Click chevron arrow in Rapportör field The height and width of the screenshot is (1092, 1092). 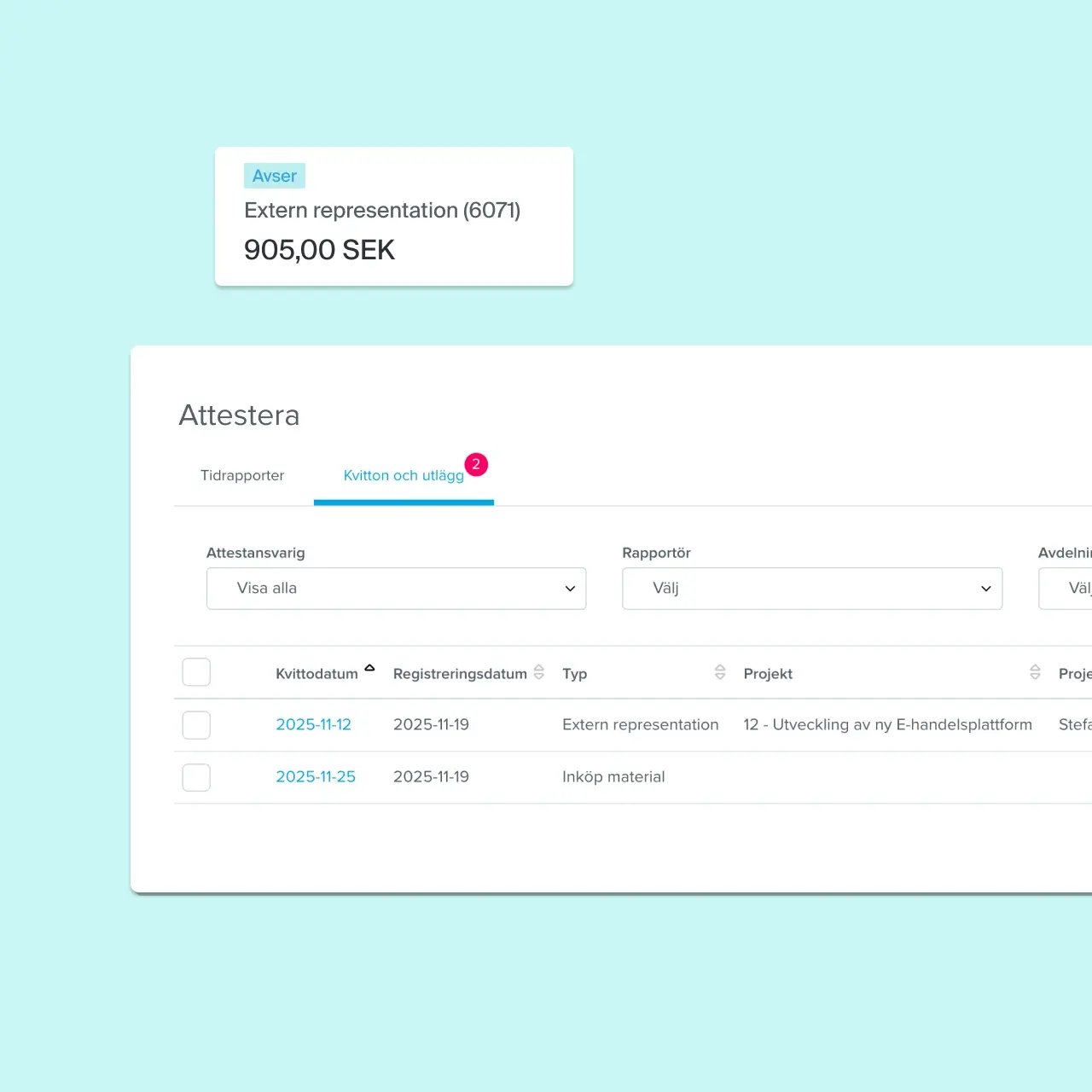(985, 589)
